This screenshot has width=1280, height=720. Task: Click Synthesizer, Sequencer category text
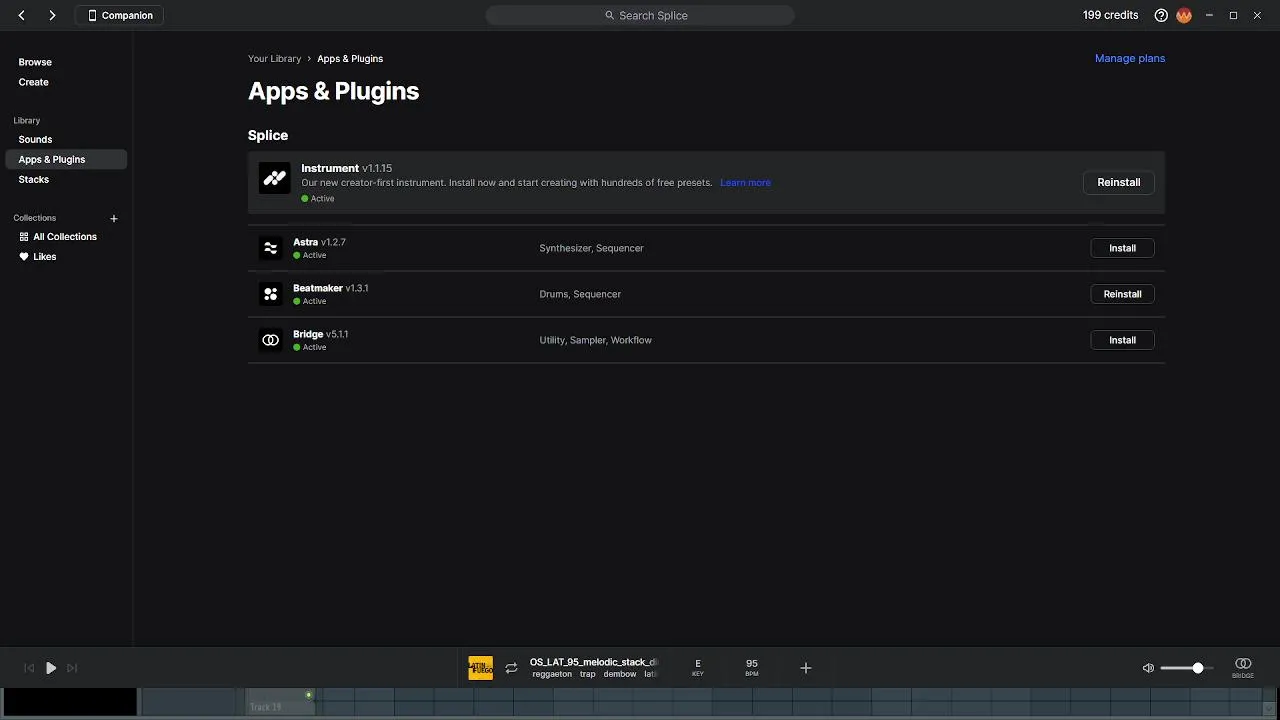(x=591, y=248)
